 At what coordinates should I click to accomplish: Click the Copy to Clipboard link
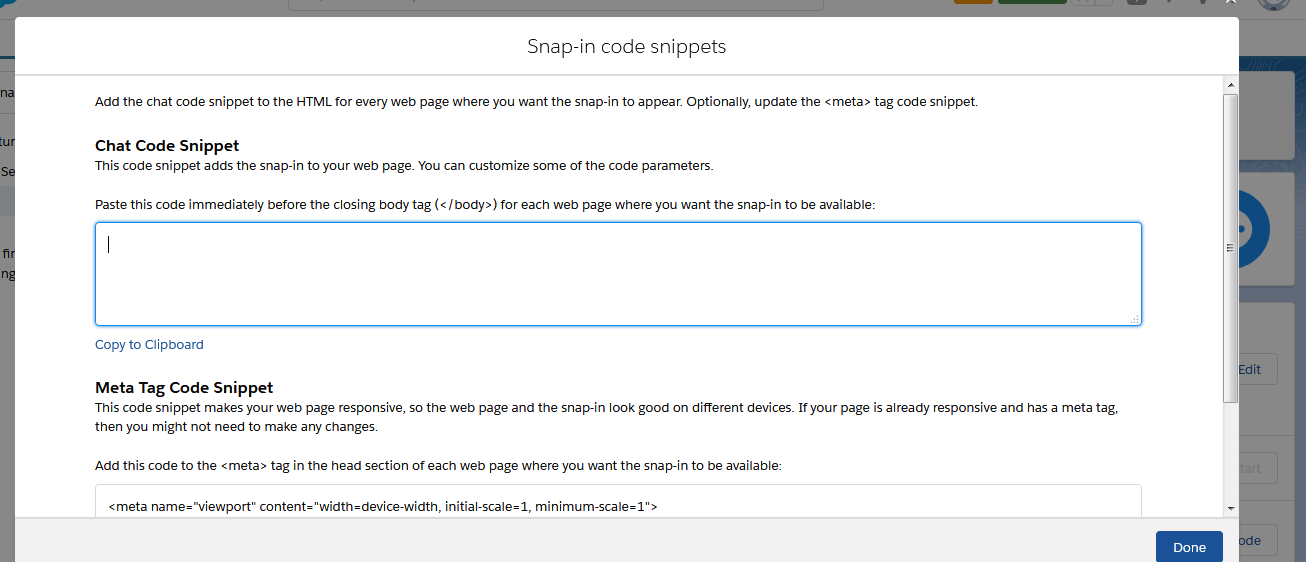149,345
